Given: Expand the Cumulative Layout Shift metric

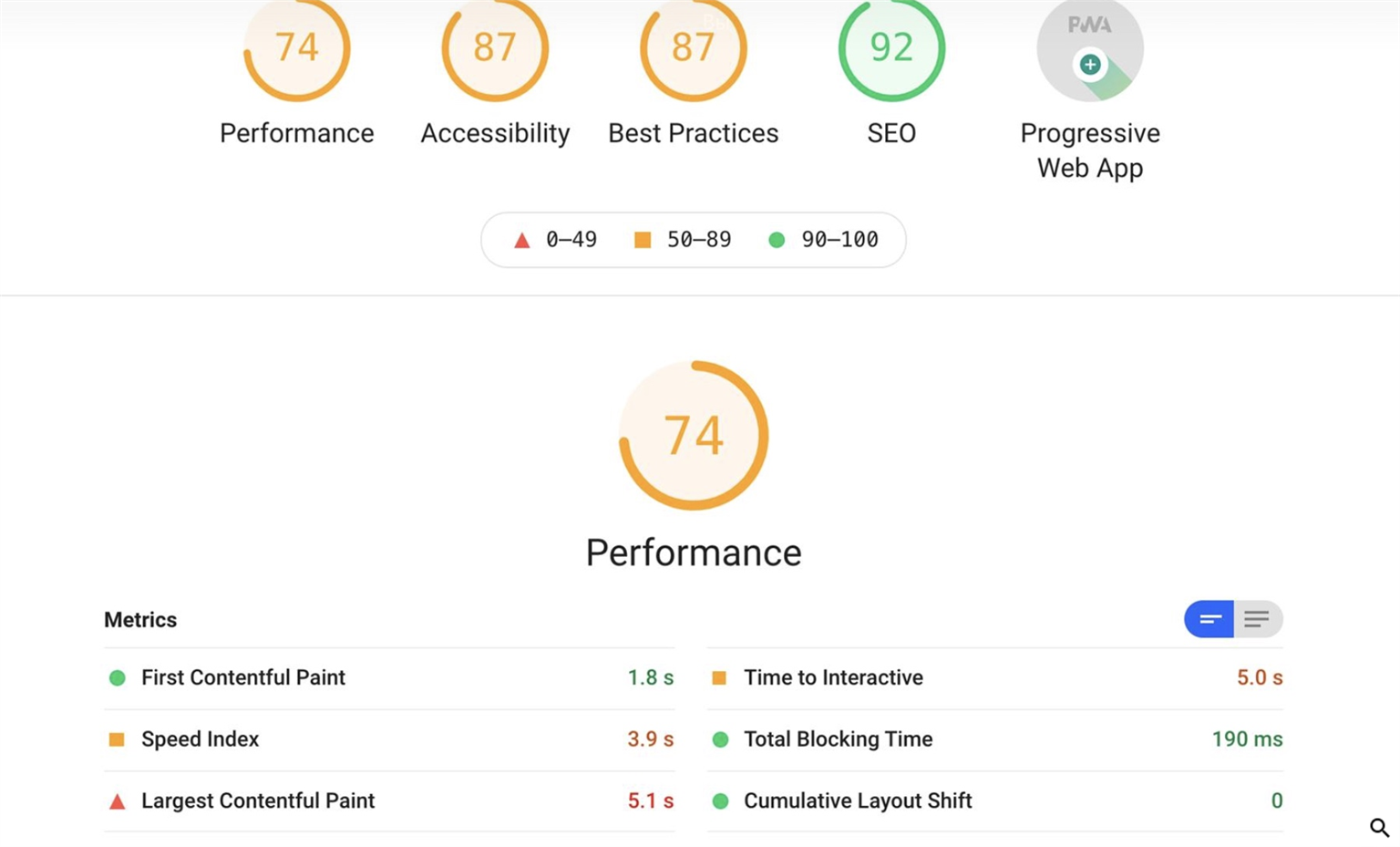Looking at the screenshot, I should 858,801.
